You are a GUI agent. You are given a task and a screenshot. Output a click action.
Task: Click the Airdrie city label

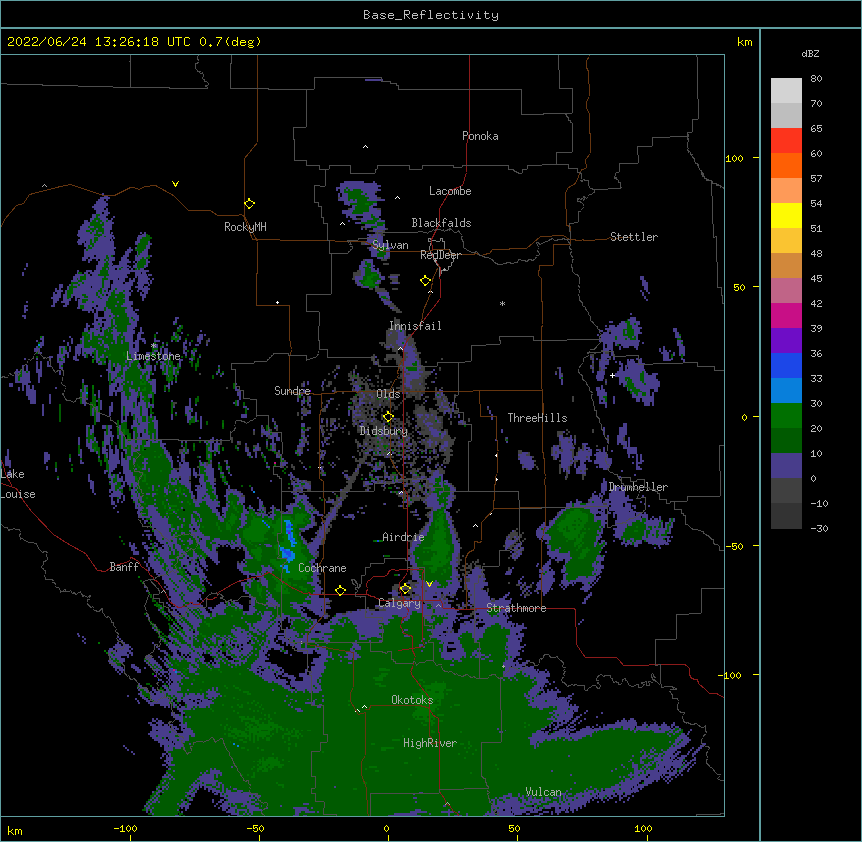point(403,537)
